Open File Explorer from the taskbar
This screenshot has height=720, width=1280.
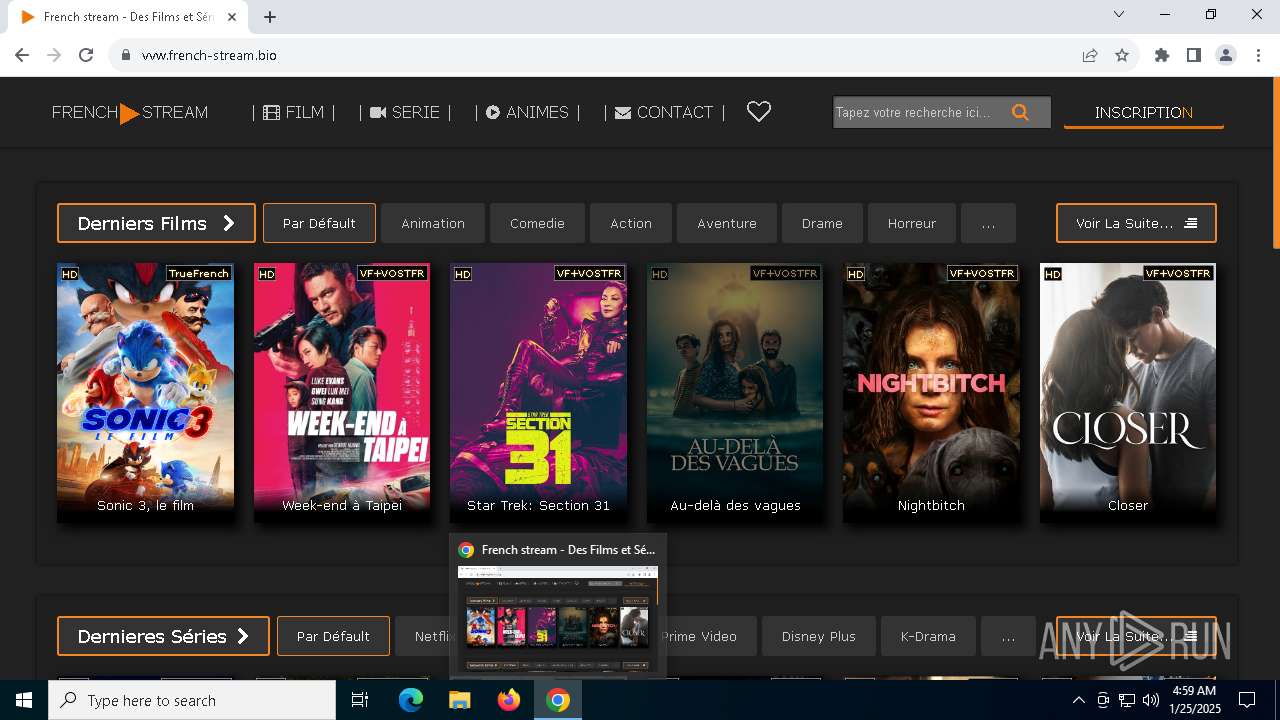point(460,700)
